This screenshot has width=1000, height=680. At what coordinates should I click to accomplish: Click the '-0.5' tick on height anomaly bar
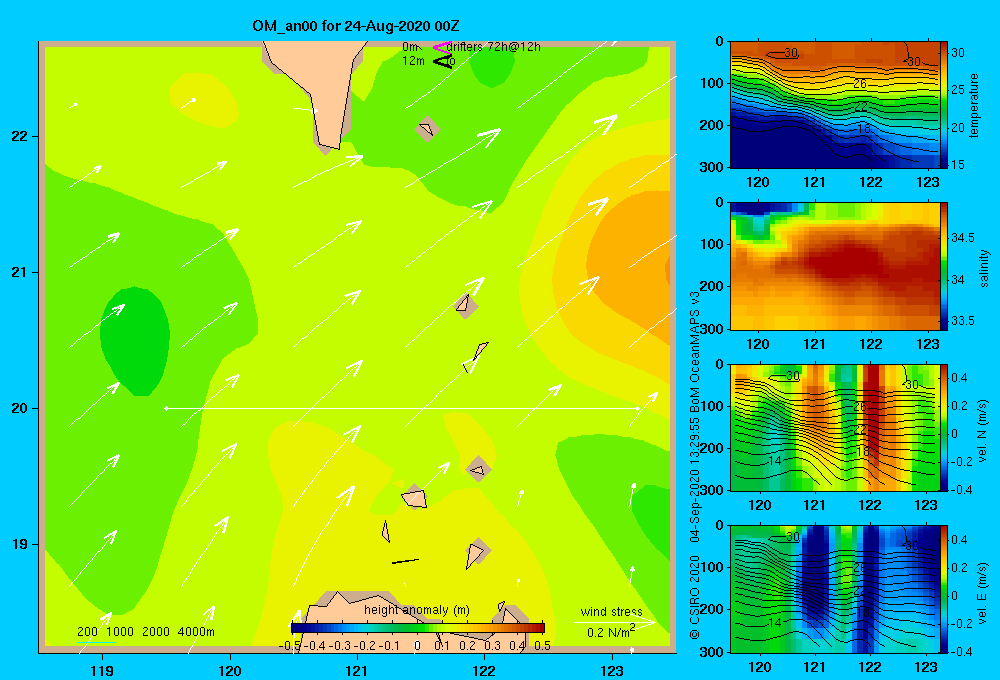(x=290, y=646)
